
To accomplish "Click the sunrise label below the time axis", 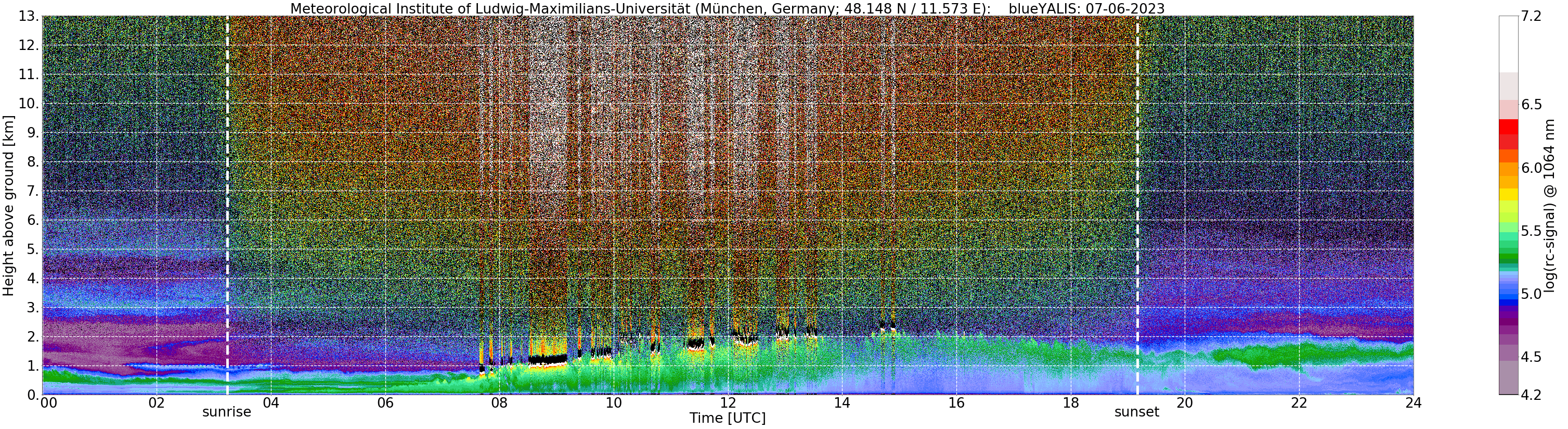I will tap(226, 412).
